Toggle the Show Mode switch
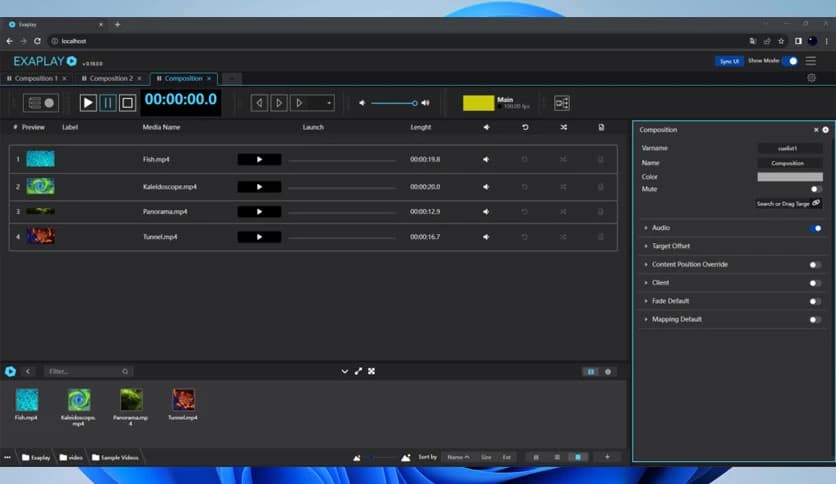The width and height of the screenshot is (836, 484). [790, 61]
